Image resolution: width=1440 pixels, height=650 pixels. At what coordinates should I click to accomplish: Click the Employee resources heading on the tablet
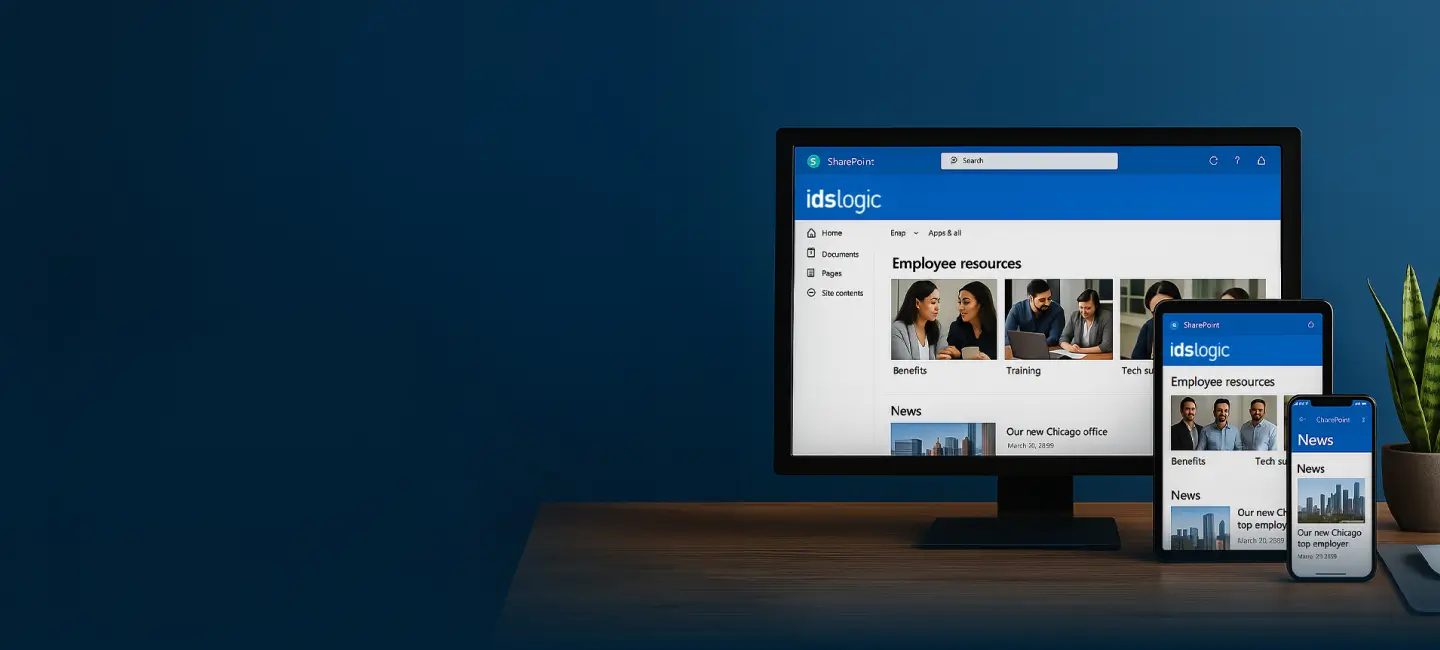coord(1222,382)
